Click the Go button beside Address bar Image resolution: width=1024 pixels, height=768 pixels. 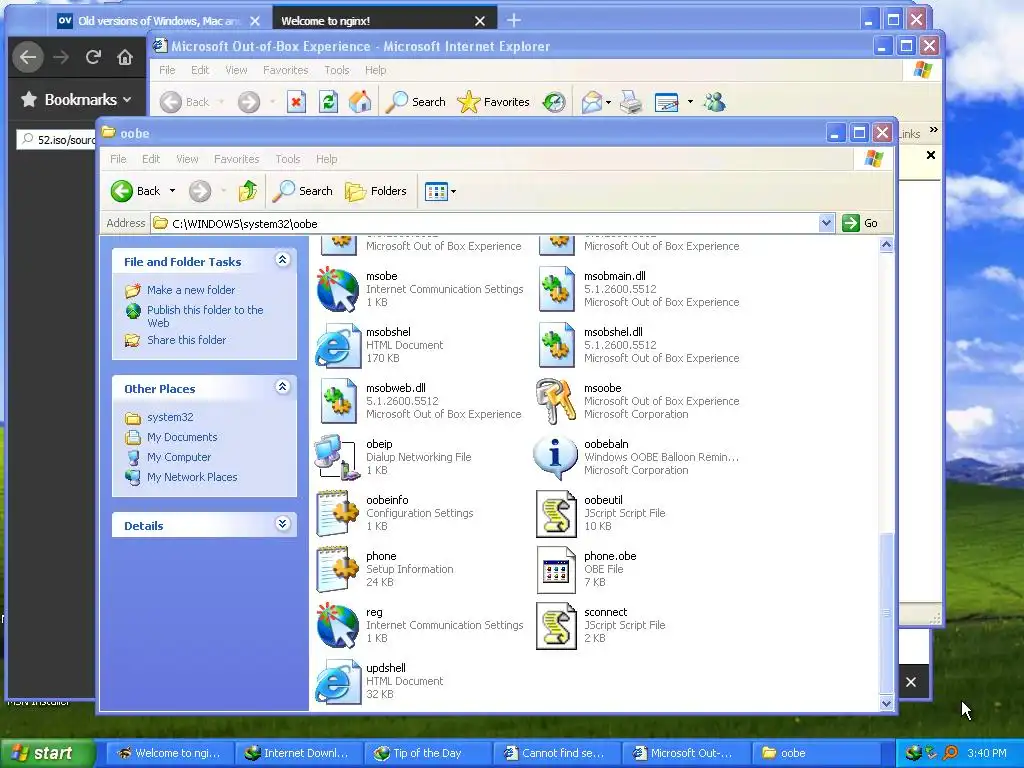pos(861,223)
